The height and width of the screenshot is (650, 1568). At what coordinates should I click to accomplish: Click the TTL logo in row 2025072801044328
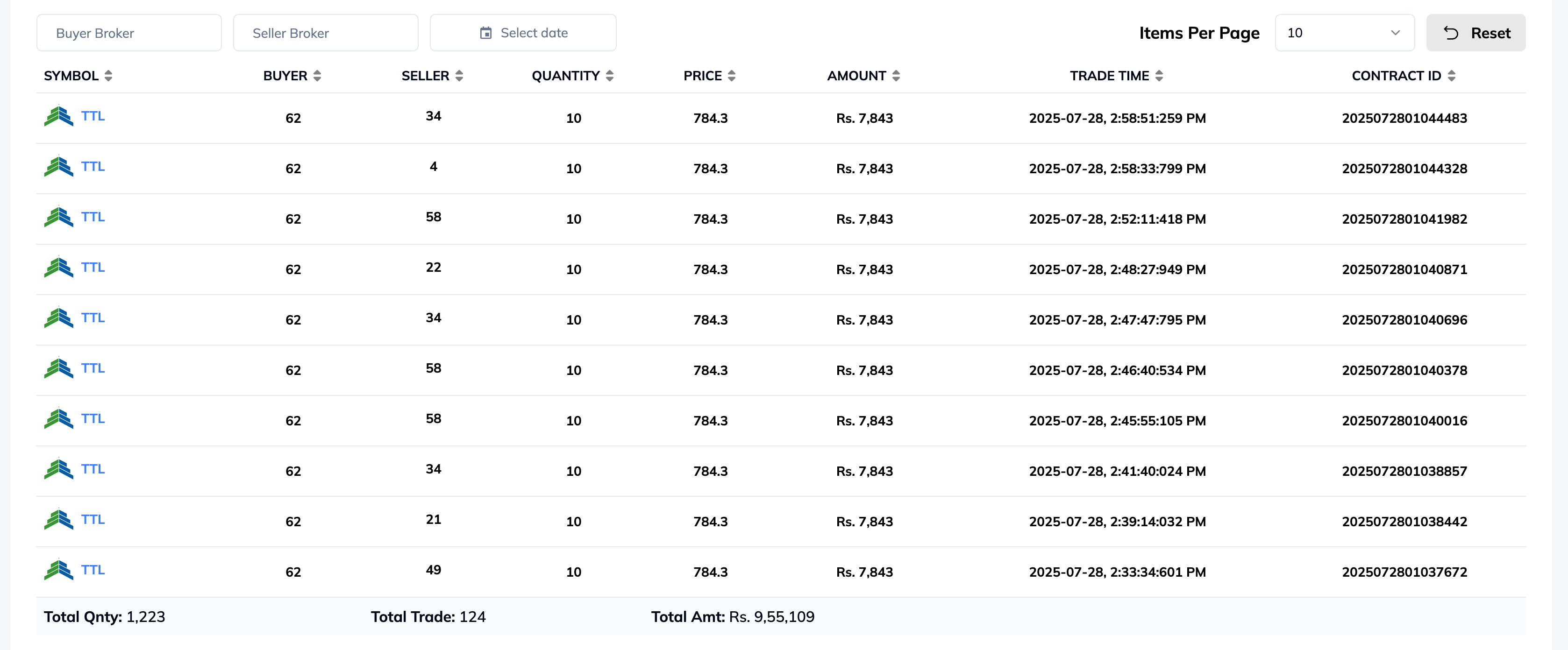click(x=58, y=166)
